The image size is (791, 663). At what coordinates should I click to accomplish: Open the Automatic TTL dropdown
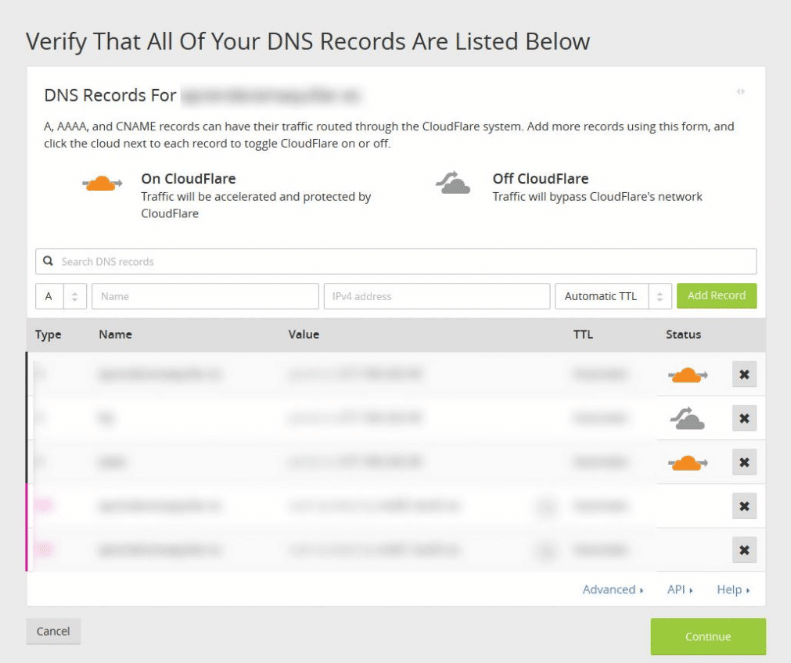(613, 296)
